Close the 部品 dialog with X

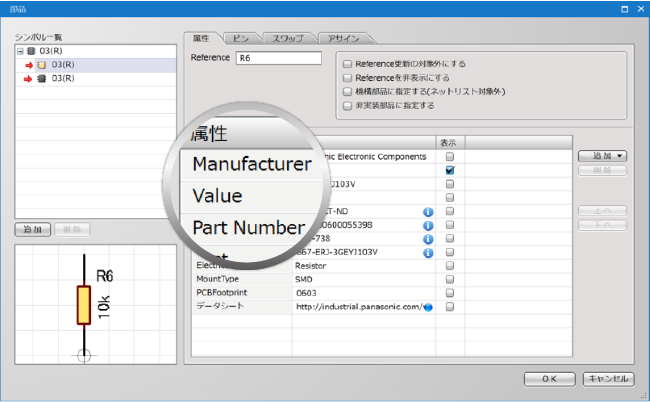[640, 9]
